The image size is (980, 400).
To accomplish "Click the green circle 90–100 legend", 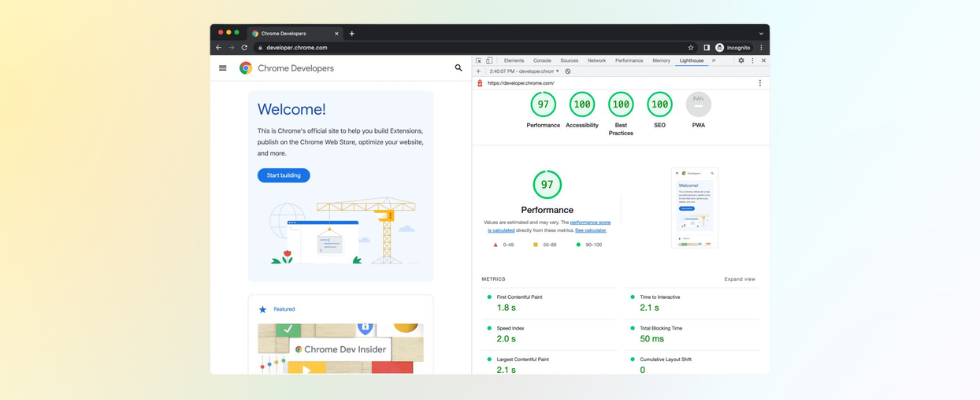I will point(589,244).
